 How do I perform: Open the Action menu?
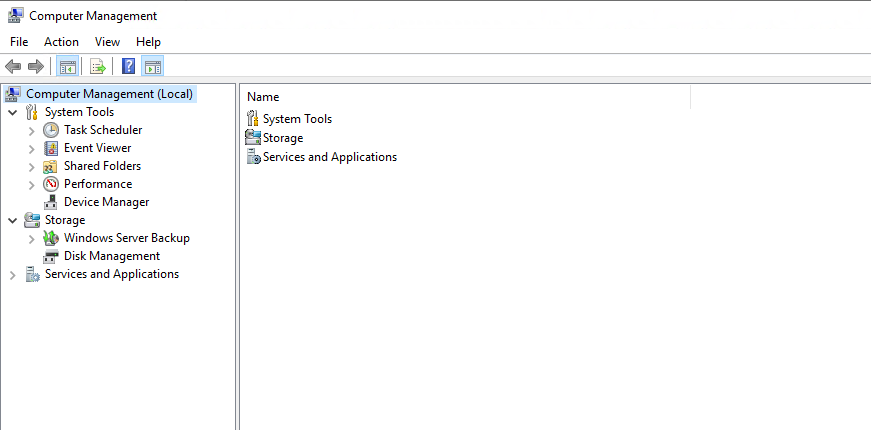coord(62,42)
